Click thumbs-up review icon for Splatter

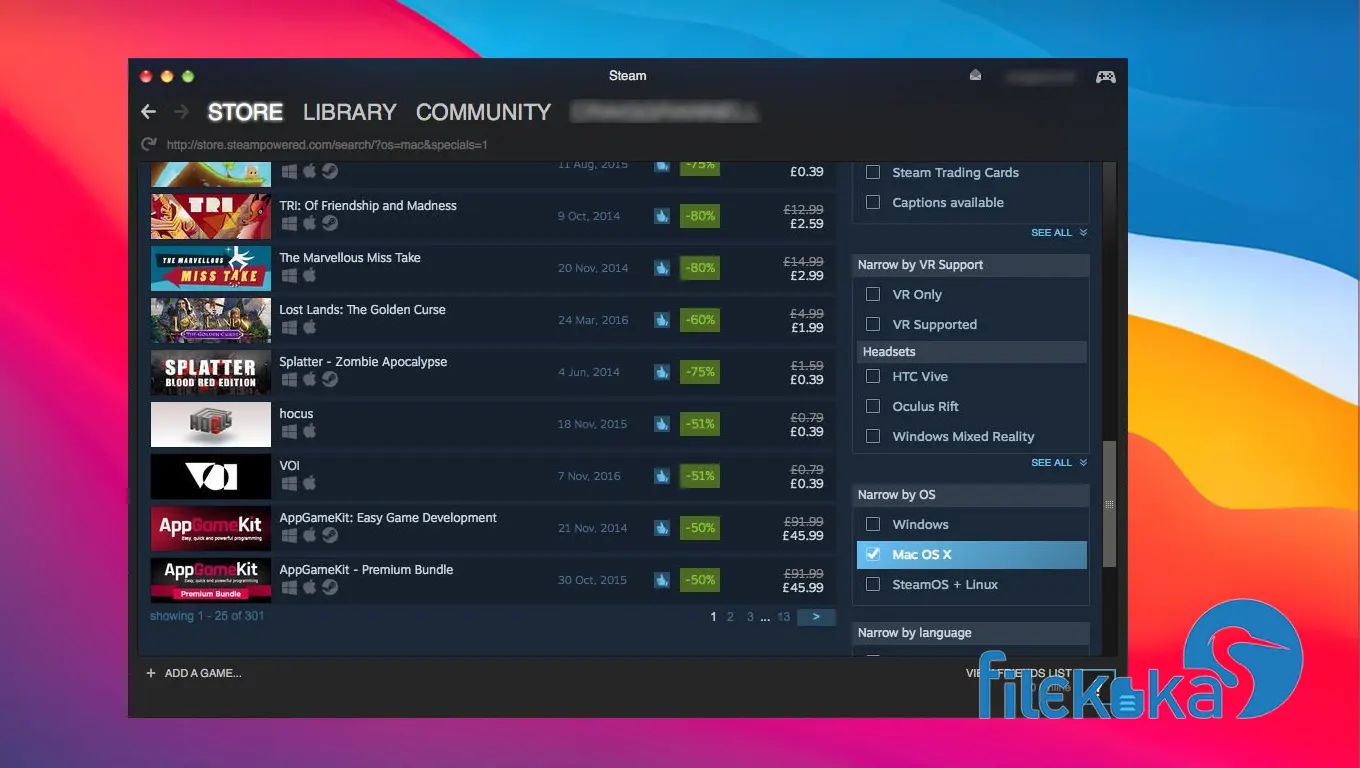pos(661,372)
